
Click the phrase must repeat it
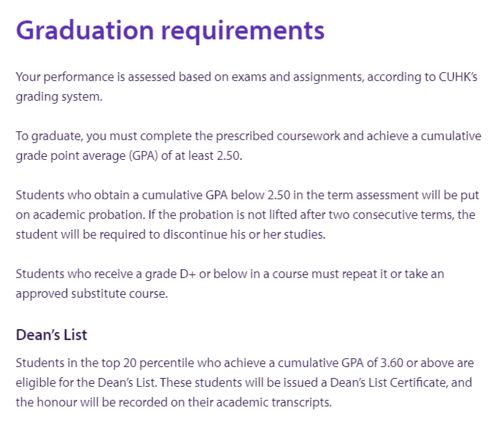click(x=364, y=274)
